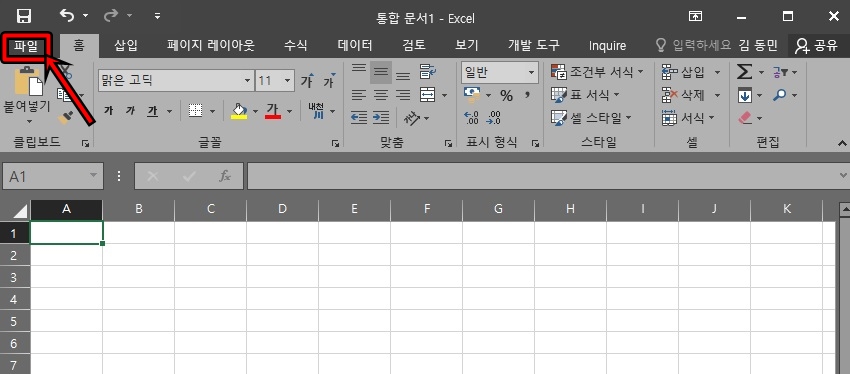The width and height of the screenshot is (850, 374).
Task: Align text to bottom of cell
Action: [403, 75]
